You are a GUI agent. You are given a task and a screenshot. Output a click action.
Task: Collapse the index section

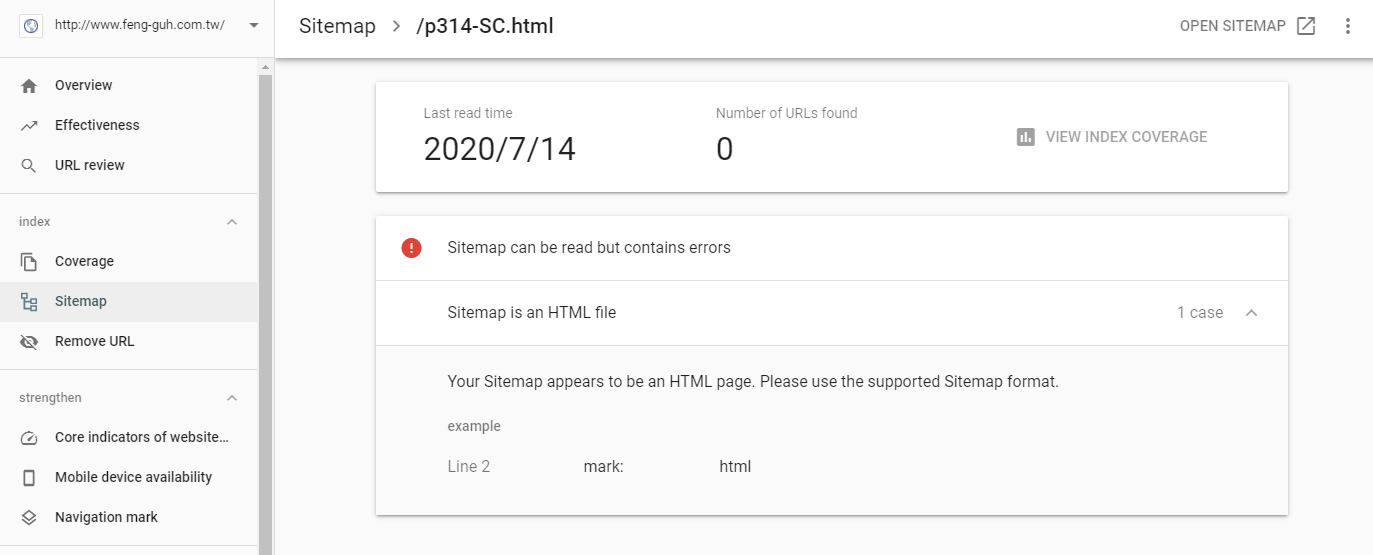click(232, 222)
